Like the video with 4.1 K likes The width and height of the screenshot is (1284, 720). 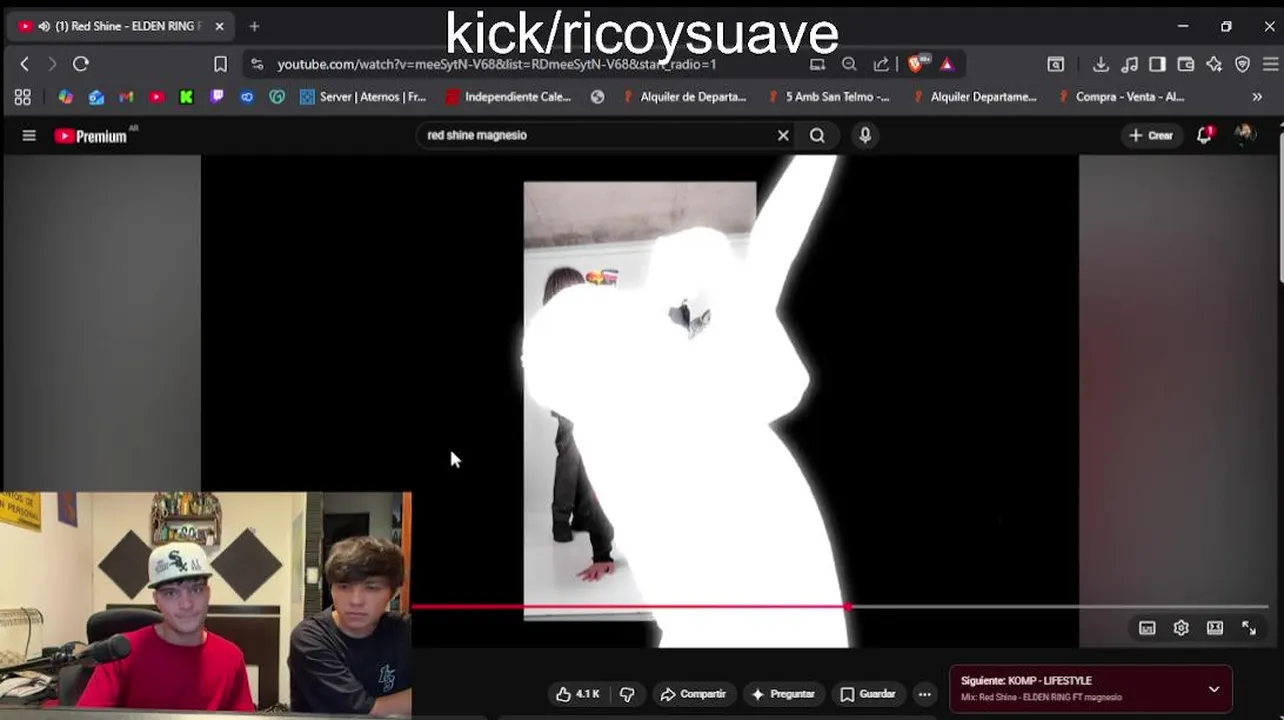click(577, 694)
